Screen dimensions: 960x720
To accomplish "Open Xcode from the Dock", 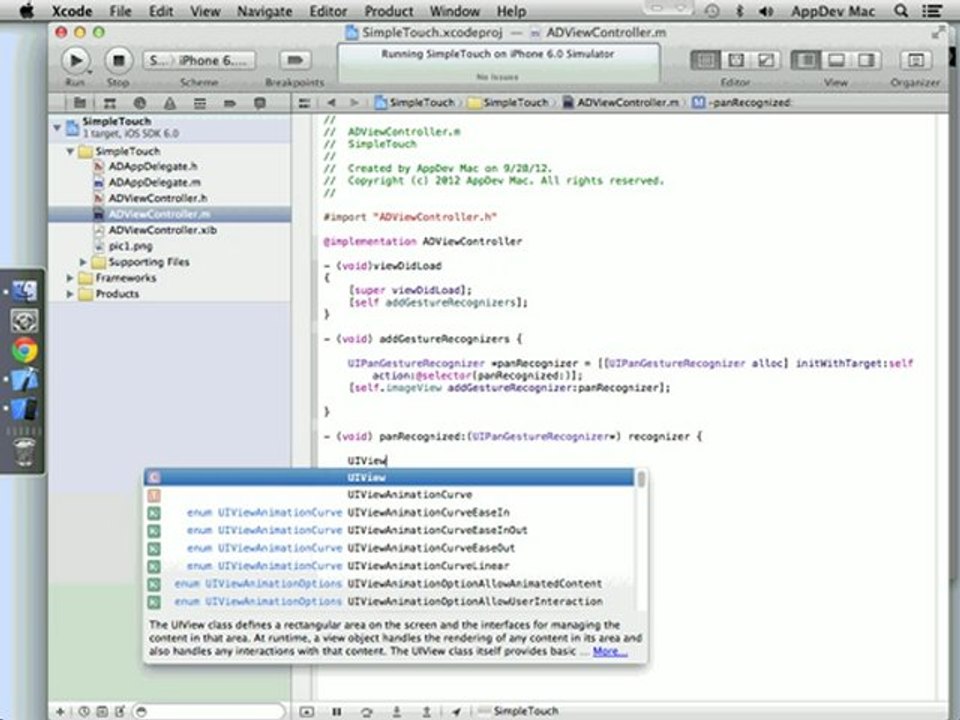I will (24, 380).
